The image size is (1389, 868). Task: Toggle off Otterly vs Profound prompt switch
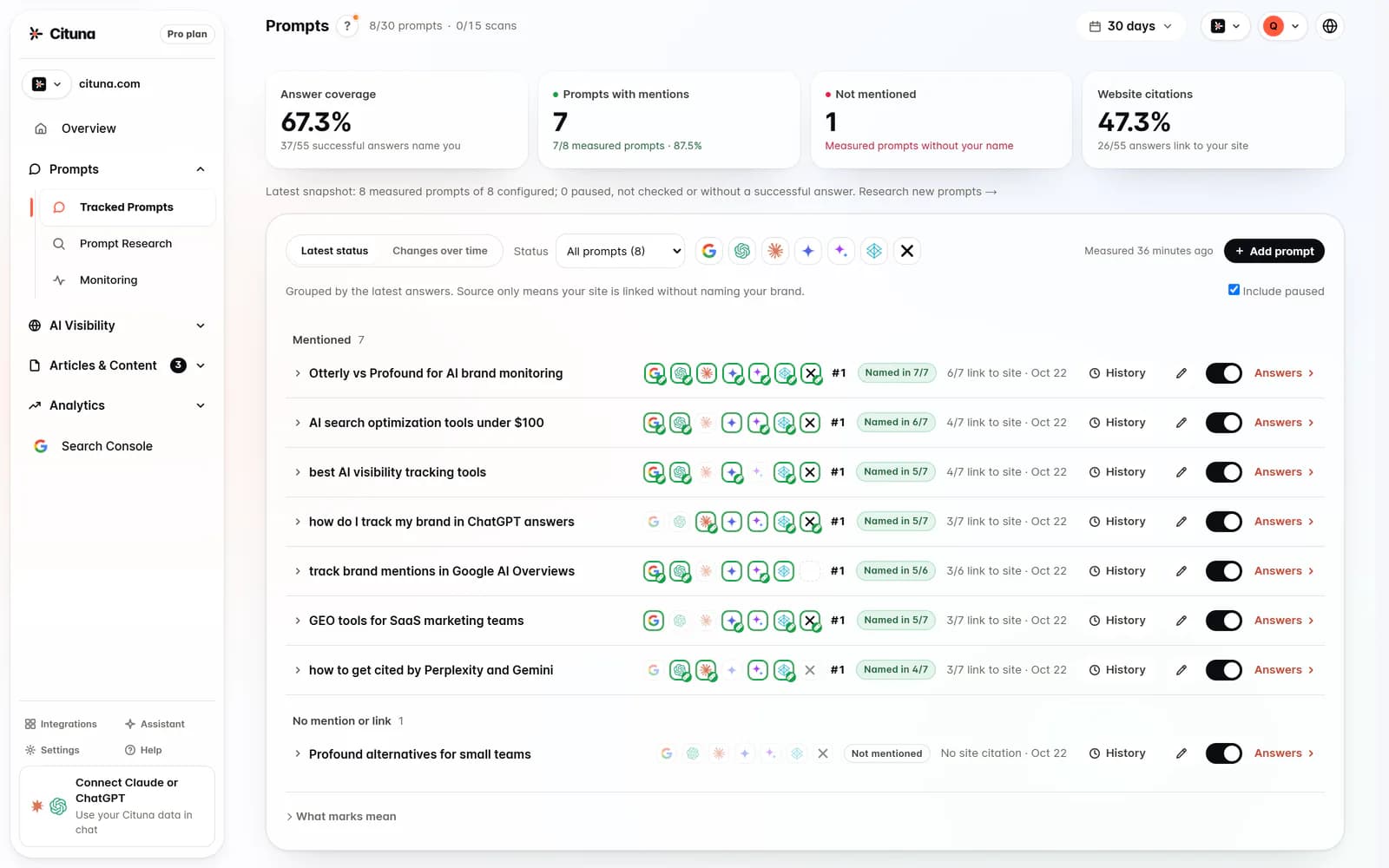(x=1224, y=373)
